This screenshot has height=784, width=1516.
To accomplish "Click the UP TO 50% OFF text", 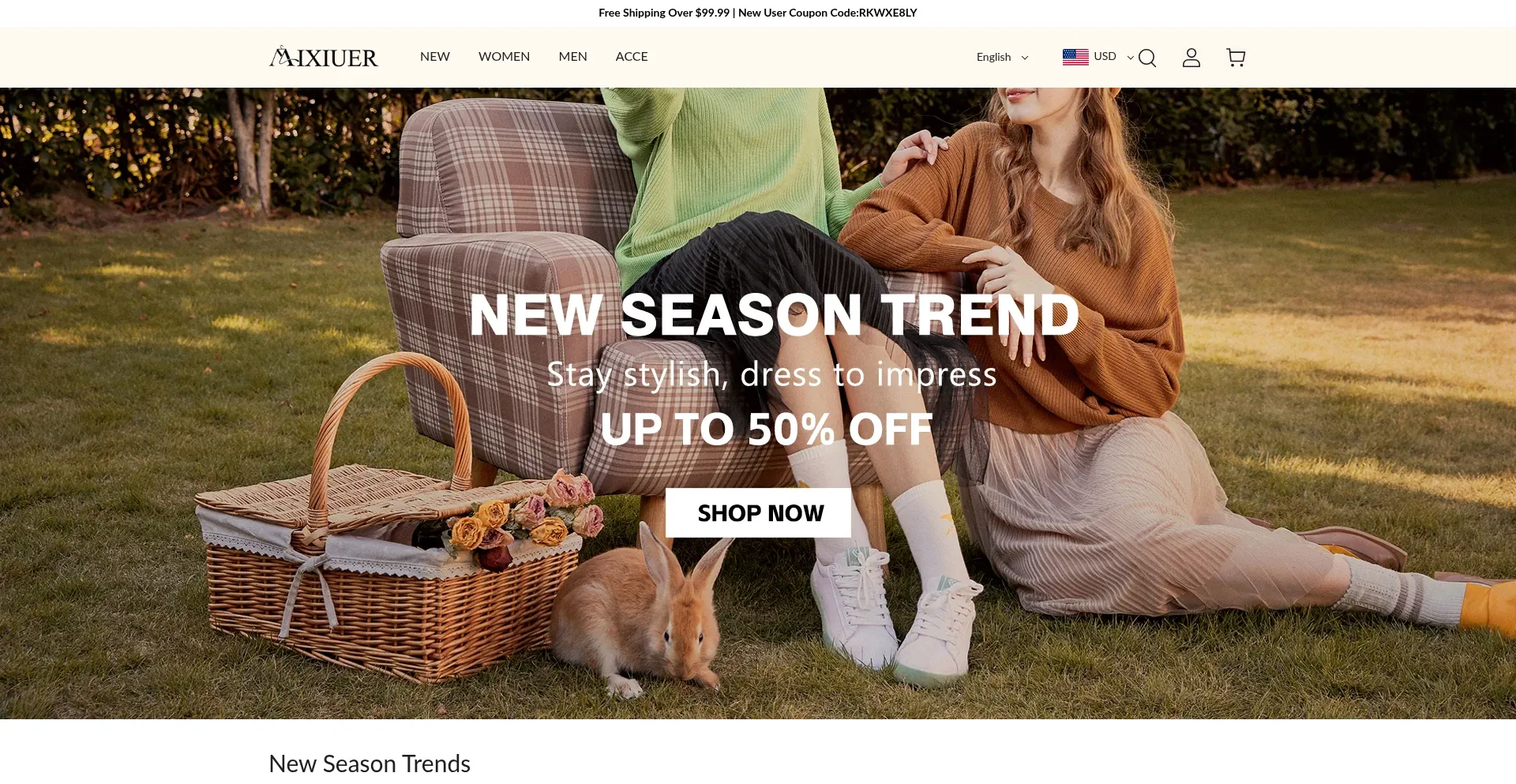I will point(767,430).
